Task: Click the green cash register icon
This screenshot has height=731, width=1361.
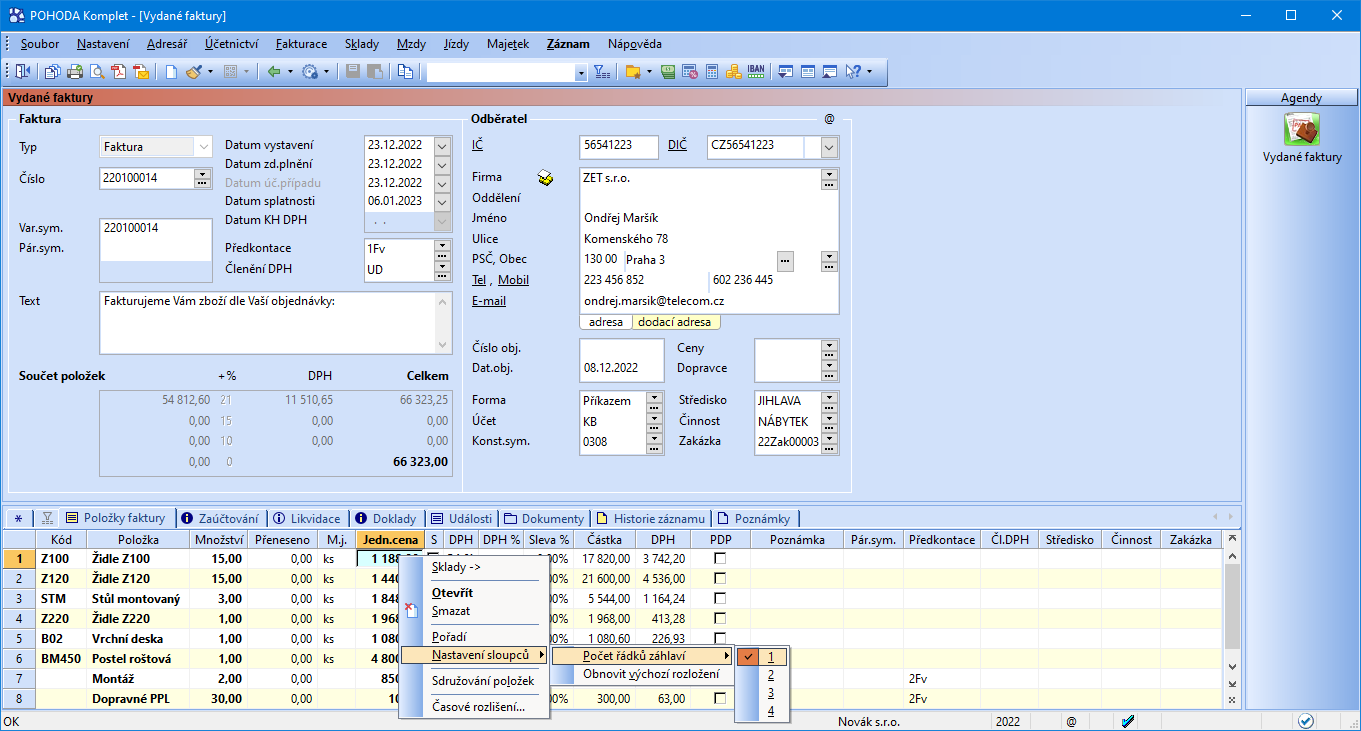Action: click(x=669, y=72)
